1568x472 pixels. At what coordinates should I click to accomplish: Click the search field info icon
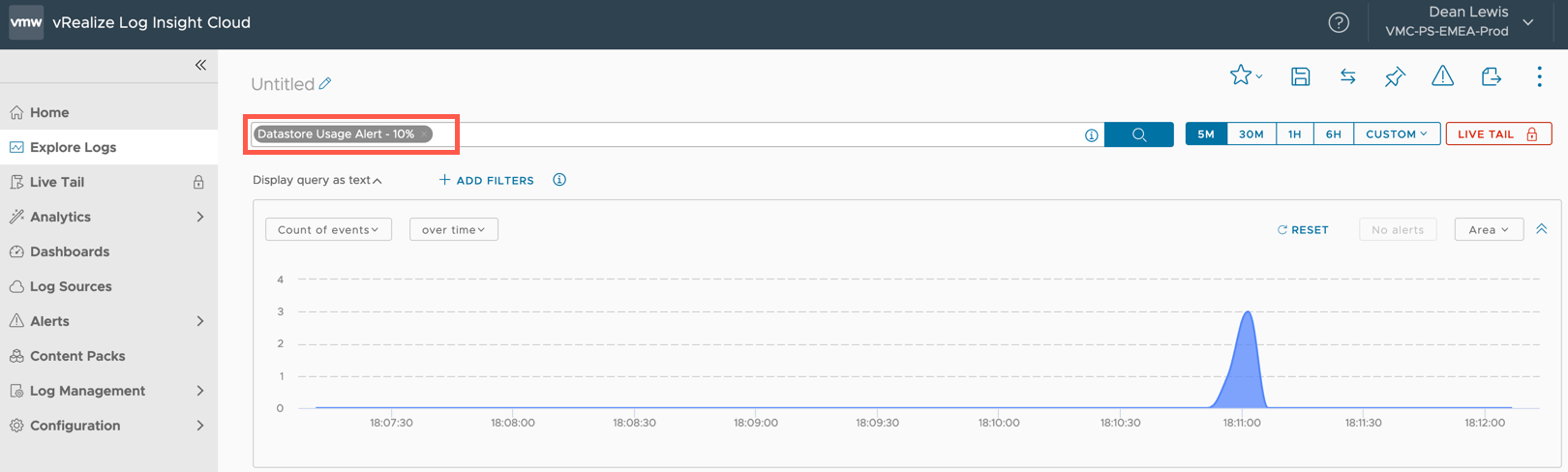pyautogui.click(x=1091, y=135)
